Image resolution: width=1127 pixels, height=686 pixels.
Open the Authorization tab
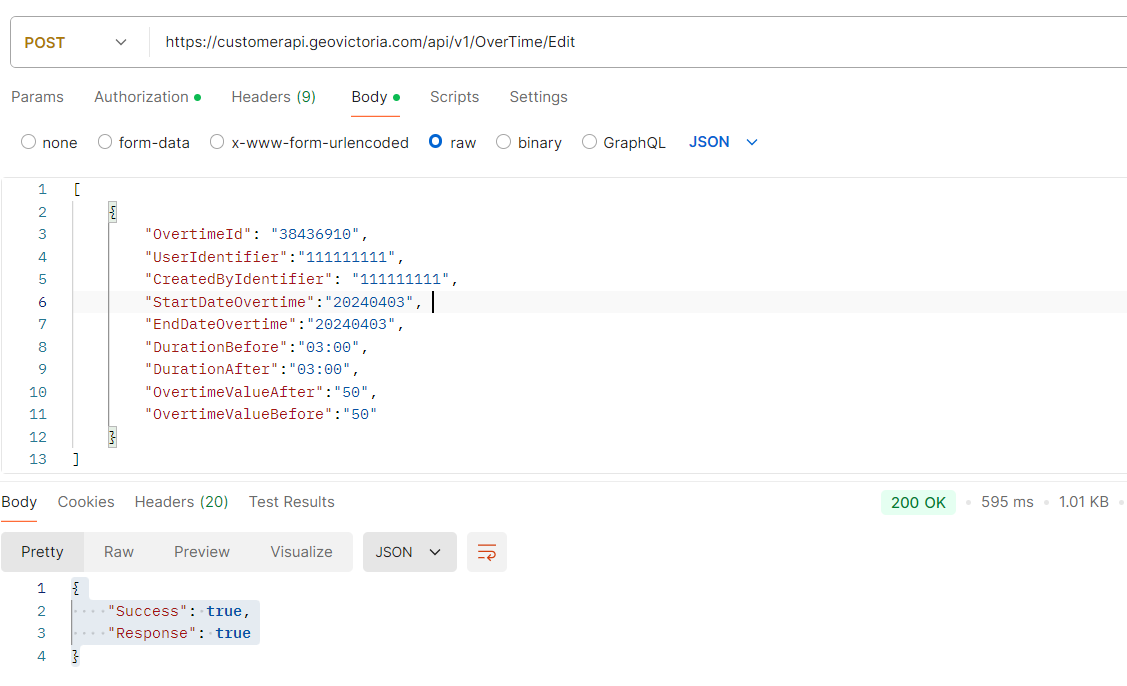[x=147, y=97]
